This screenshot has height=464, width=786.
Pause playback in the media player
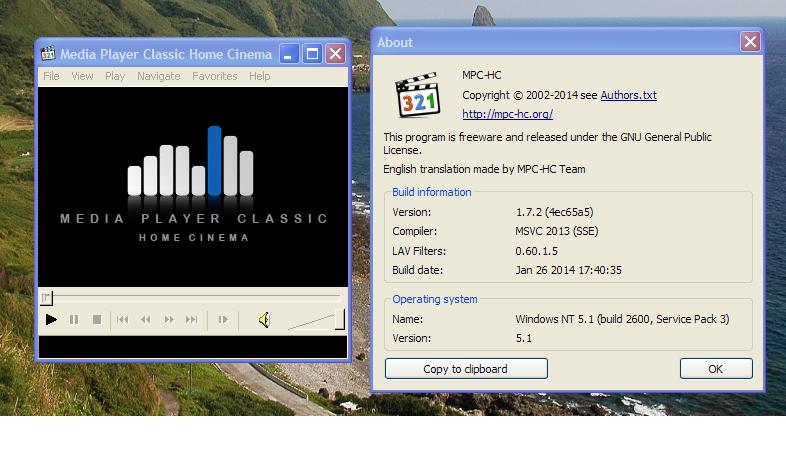coord(74,319)
